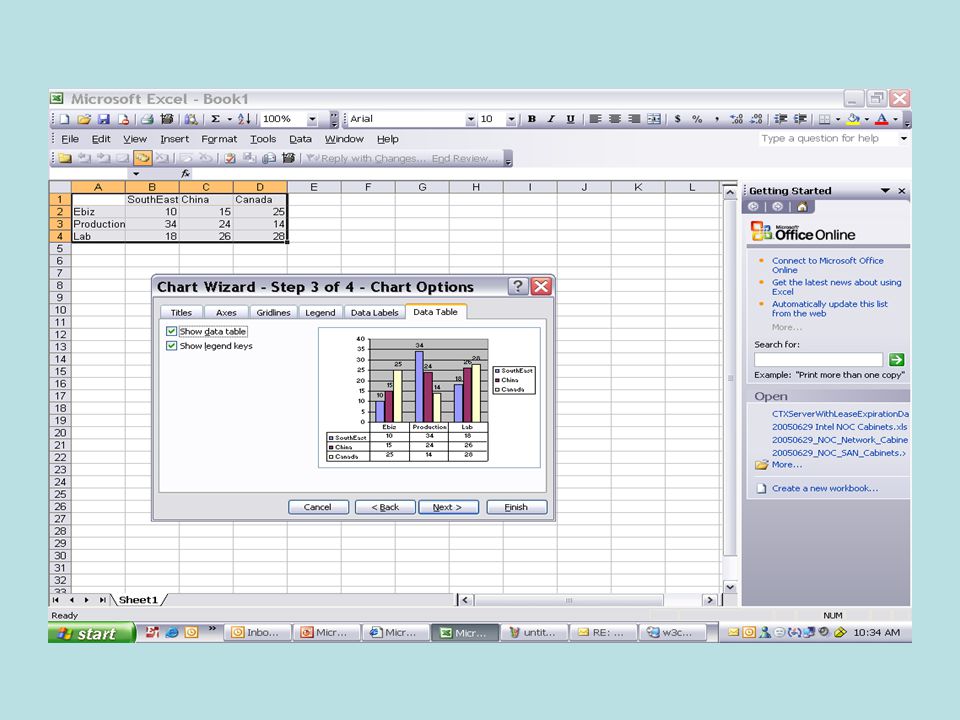Viewport: 960px width, 720px height.
Task: Select the Sheet1 tab
Action: click(x=138, y=600)
